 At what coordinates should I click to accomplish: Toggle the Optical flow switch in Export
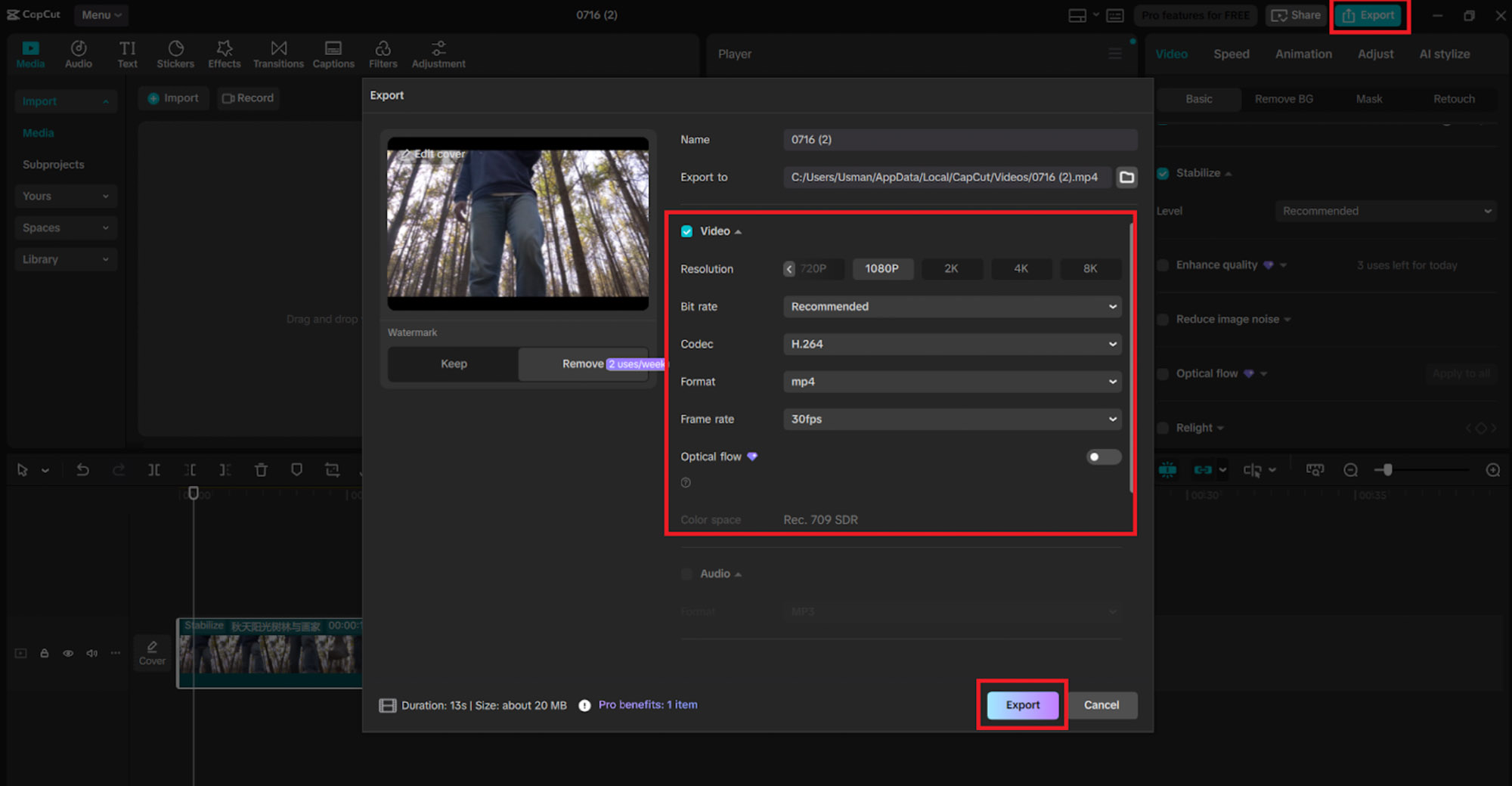coord(1103,456)
